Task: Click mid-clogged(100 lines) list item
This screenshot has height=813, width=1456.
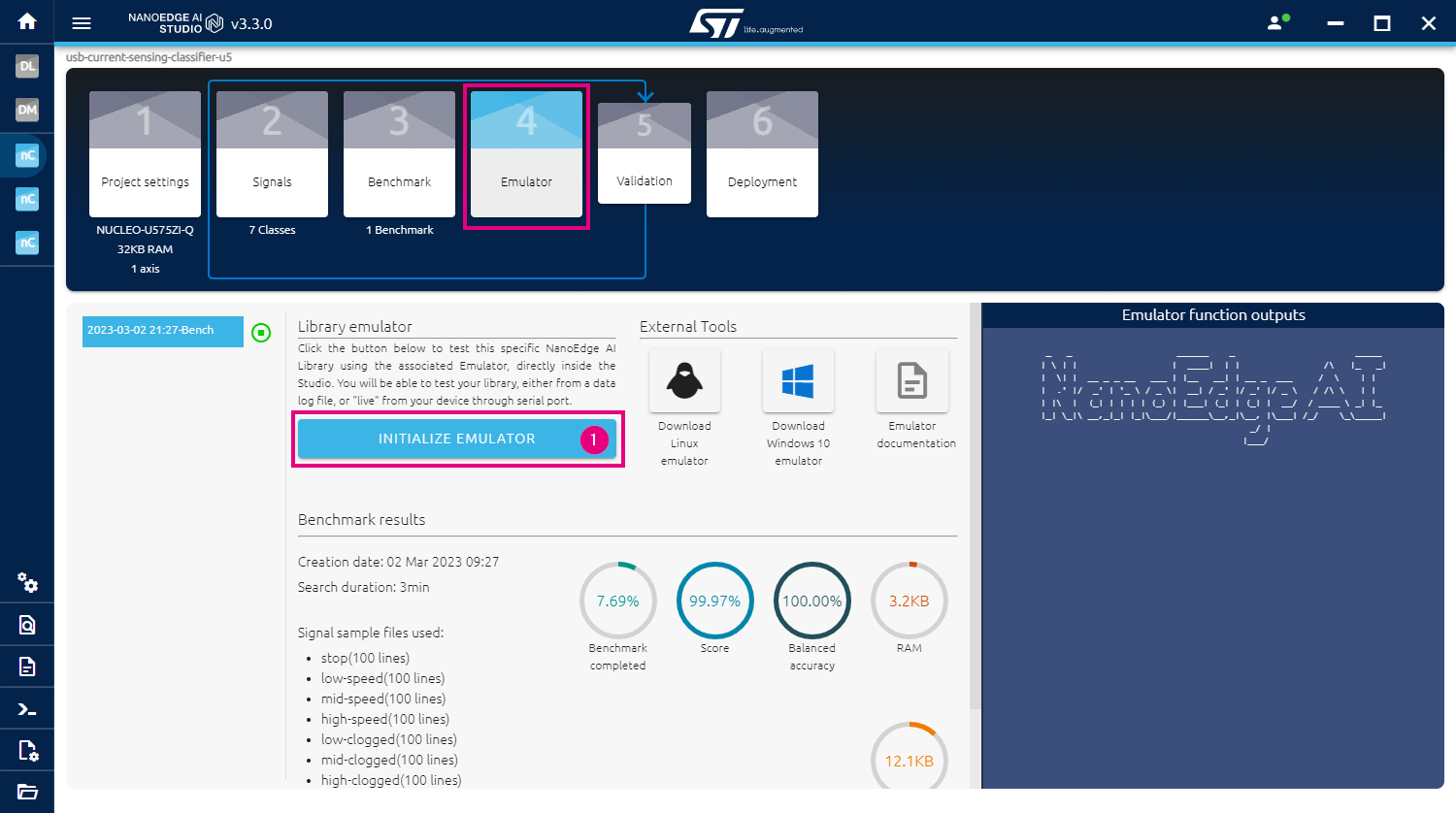Action: click(x=389, y=760)
